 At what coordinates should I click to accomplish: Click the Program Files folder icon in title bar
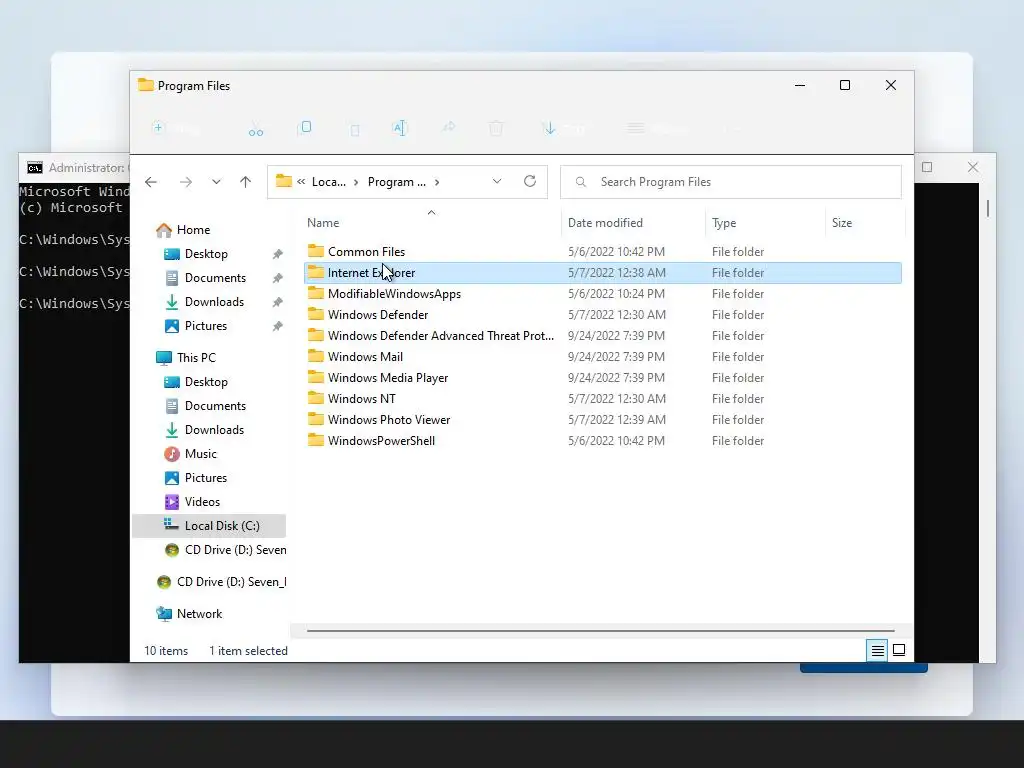tap(146, 86)
